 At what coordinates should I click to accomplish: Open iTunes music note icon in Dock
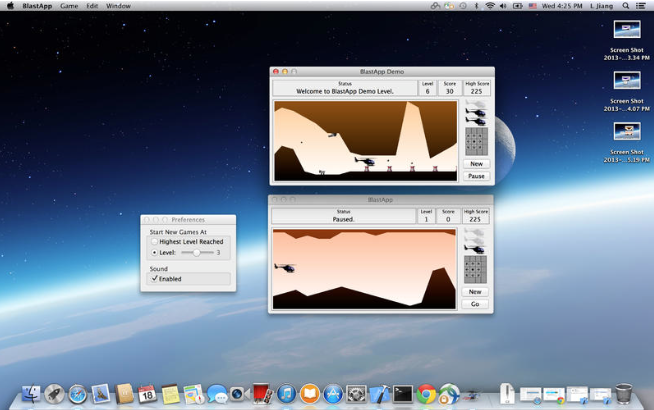287,394
